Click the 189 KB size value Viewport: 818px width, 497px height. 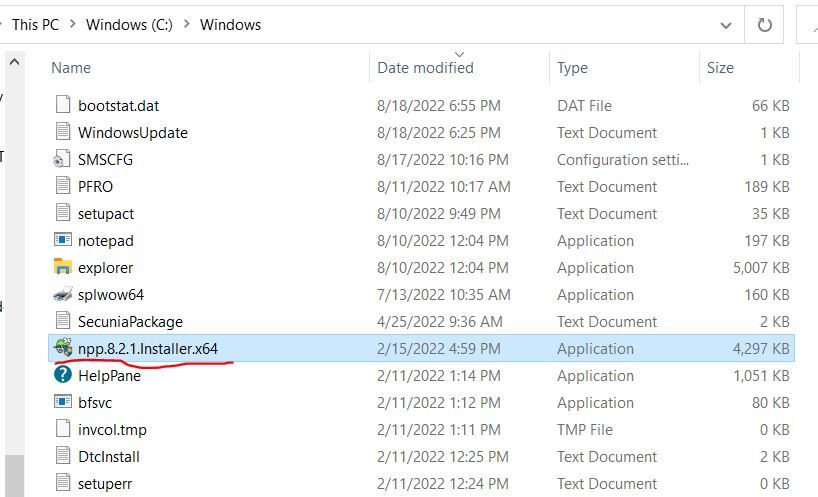tap(767, 187)
